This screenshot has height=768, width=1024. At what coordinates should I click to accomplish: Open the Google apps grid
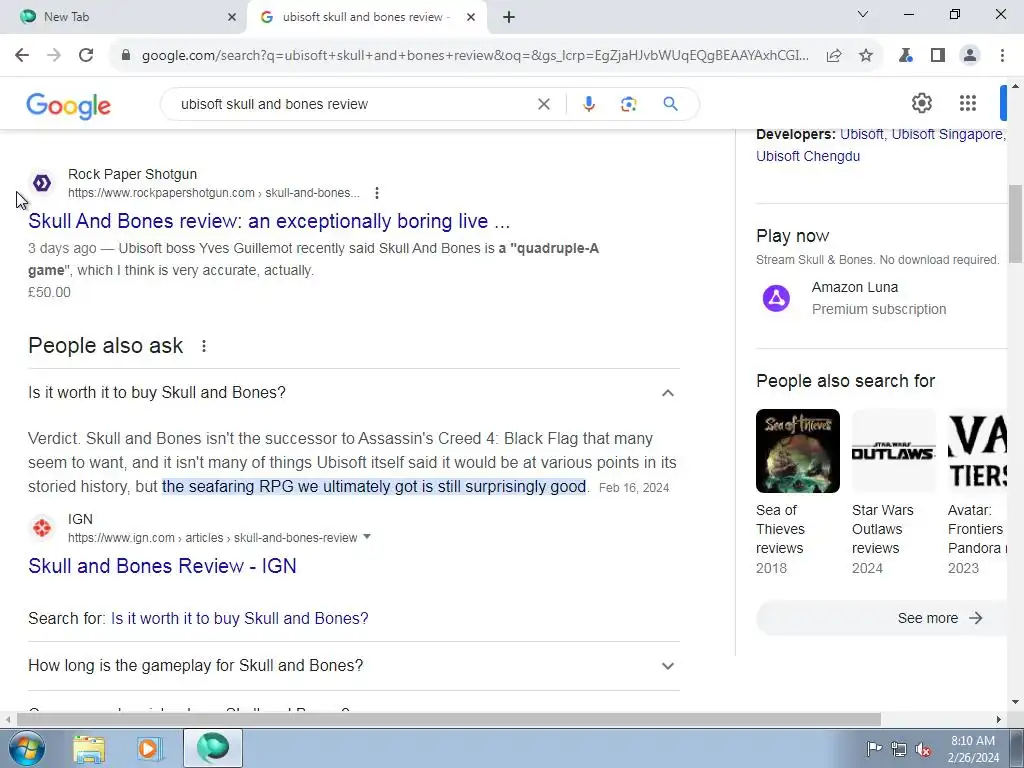[x=968, y=103]
